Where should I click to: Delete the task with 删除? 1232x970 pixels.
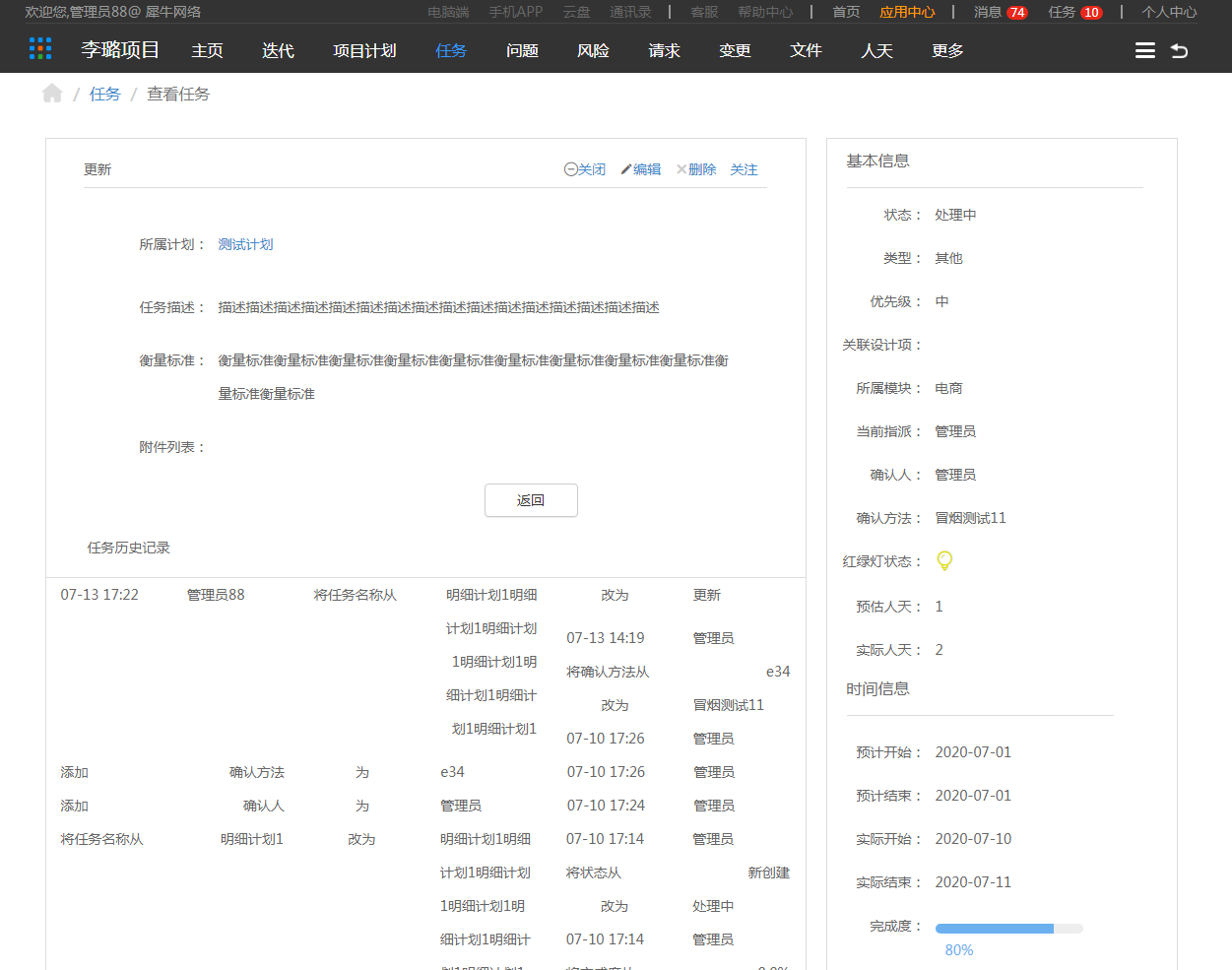coord(696,169)
